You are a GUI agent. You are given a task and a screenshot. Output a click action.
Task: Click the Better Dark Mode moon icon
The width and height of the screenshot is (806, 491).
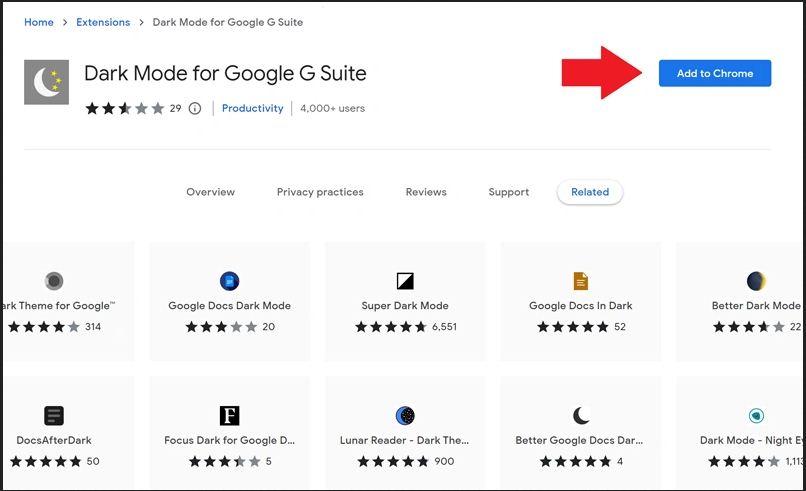(756, 281)
